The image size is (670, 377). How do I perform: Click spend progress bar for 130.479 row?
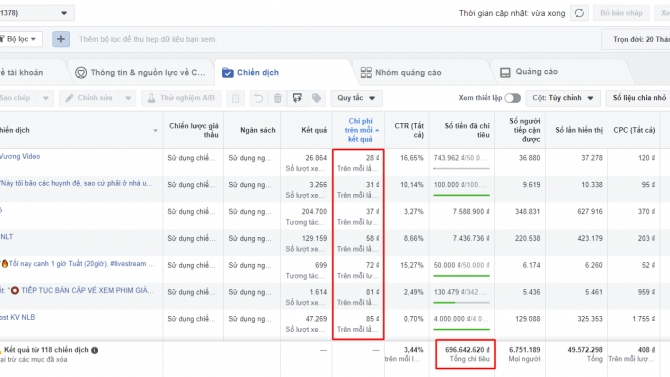[x=461, y=303]
